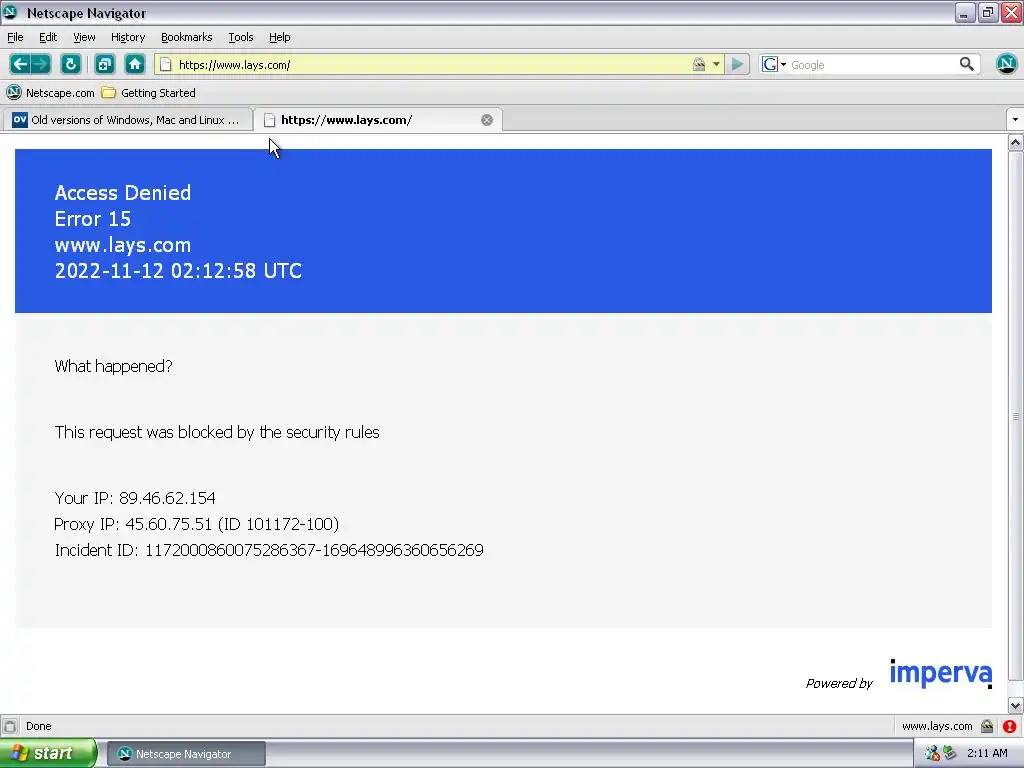
Task: Click the timestamp 2022-11-12 02:12:58 UTC
Action: coord(178,271)
